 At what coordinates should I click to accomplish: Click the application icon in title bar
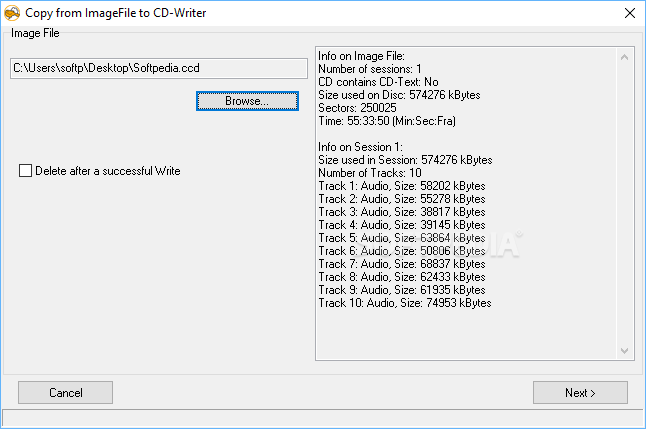(12, 13)
